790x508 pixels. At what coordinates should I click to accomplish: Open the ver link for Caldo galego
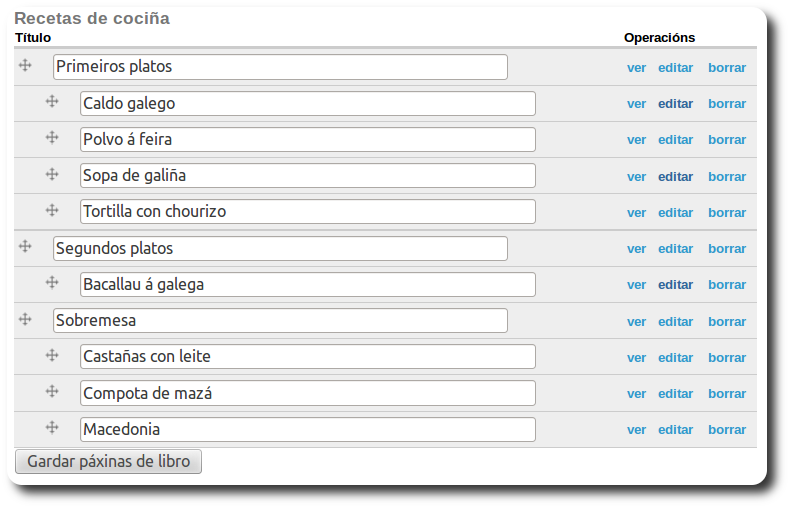pos(636,104)
